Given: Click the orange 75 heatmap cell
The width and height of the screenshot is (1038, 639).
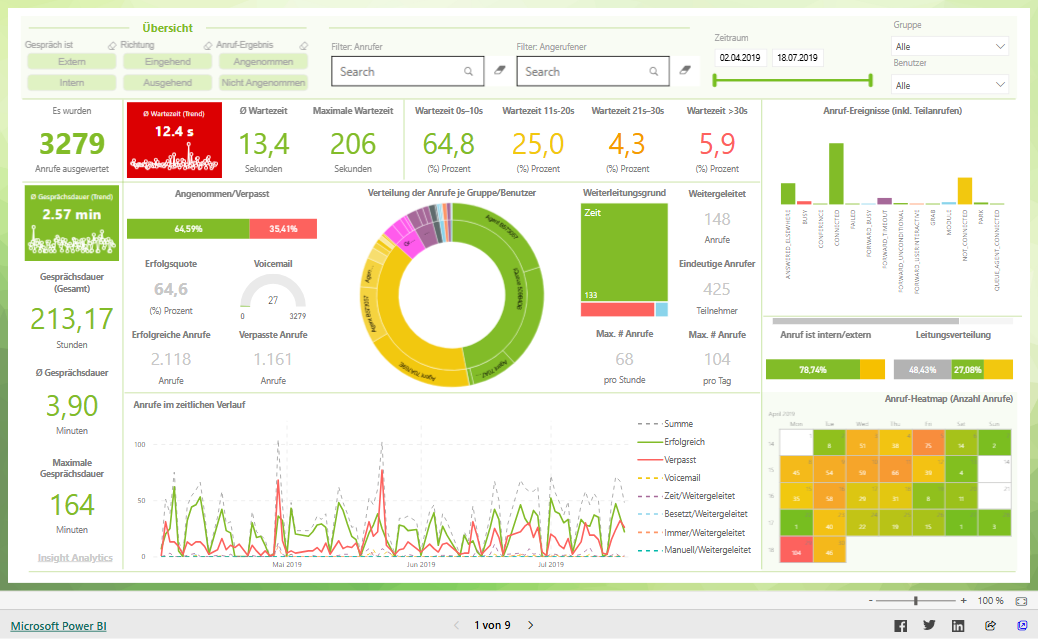Looking at the screenshot, I should tap(929, 444).
